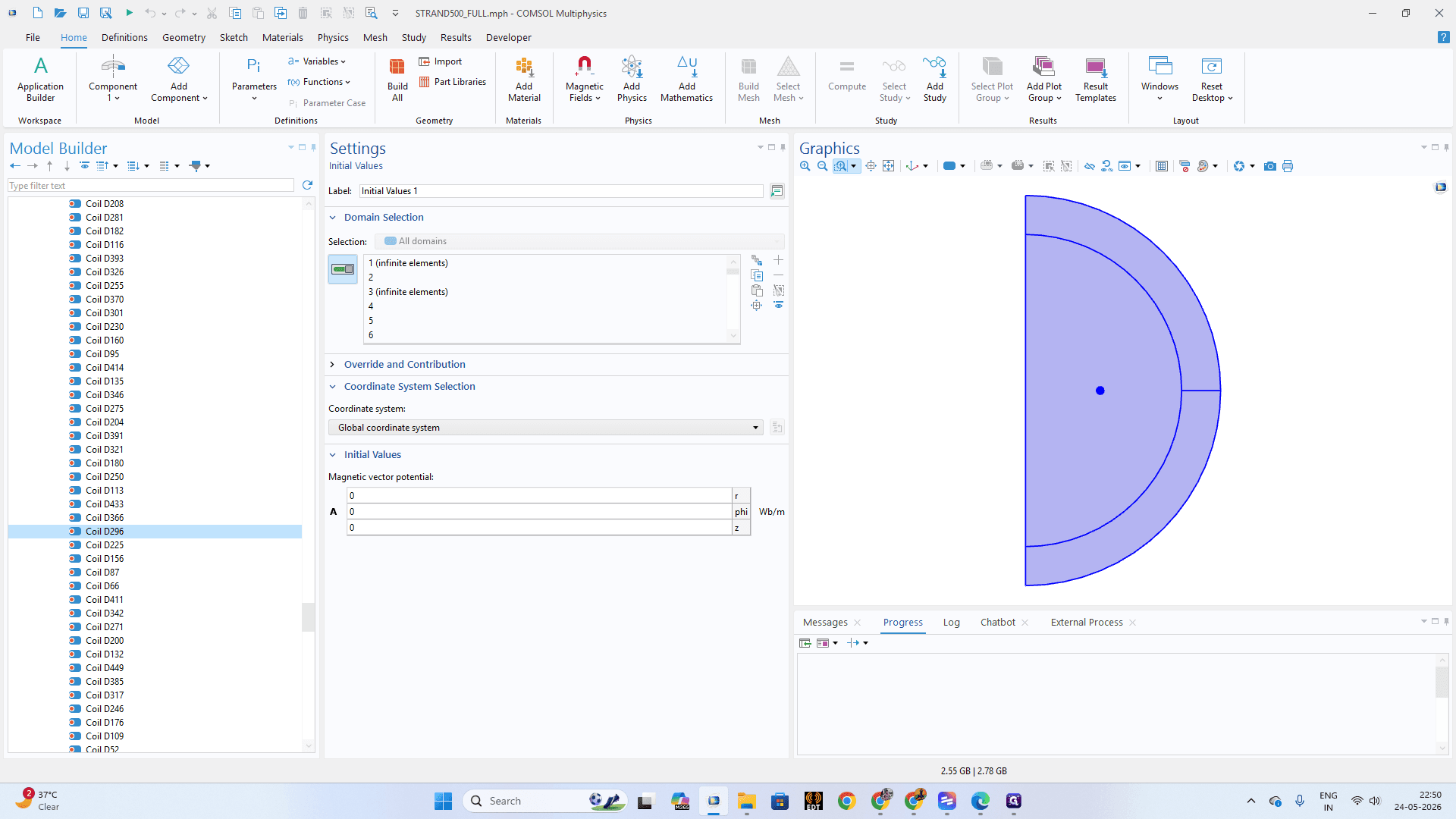Collapse Initial Values section
Image resolution: width=1456 pixels, height=819 pixels.
[332, 455]
